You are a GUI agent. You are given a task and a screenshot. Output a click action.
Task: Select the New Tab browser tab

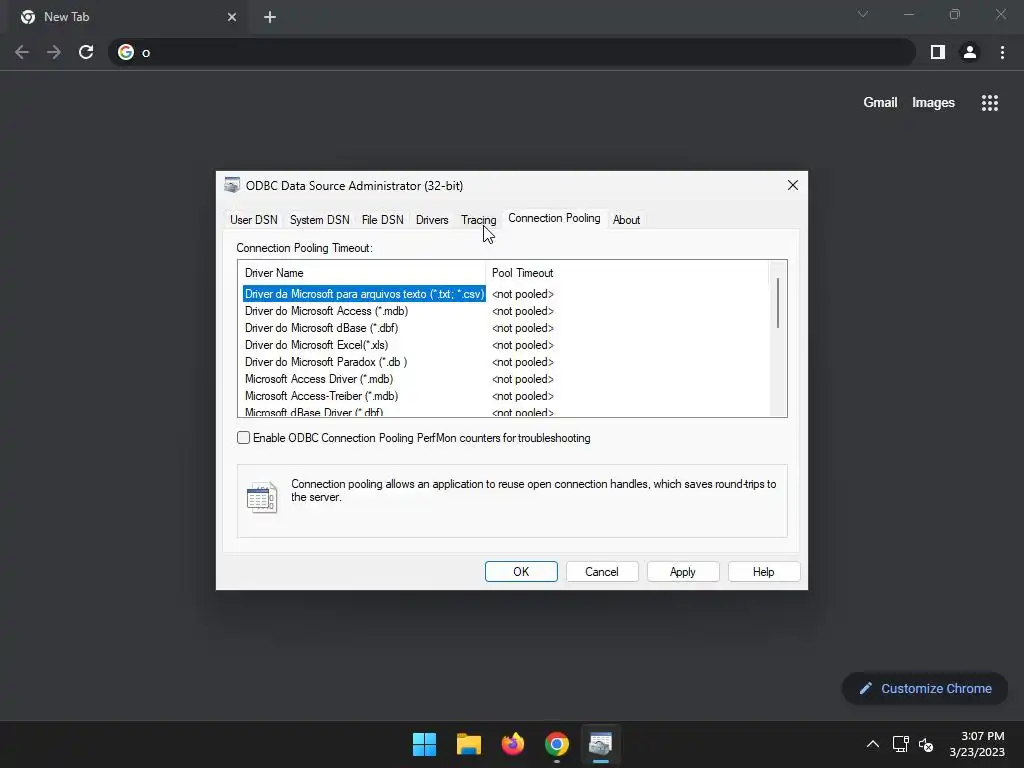click(x=129, y=17)
